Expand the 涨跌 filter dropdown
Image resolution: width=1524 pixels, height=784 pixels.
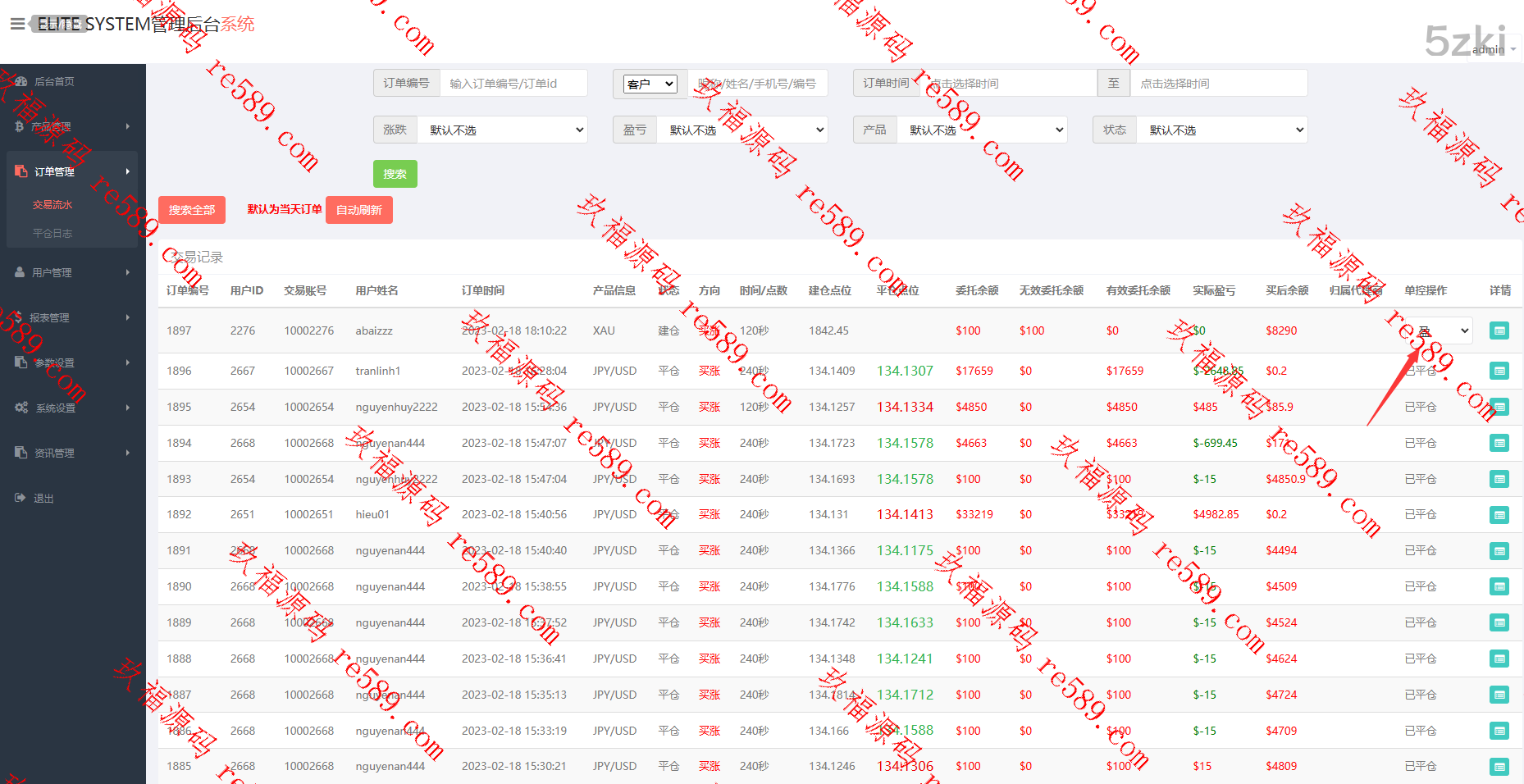(502, 130)
